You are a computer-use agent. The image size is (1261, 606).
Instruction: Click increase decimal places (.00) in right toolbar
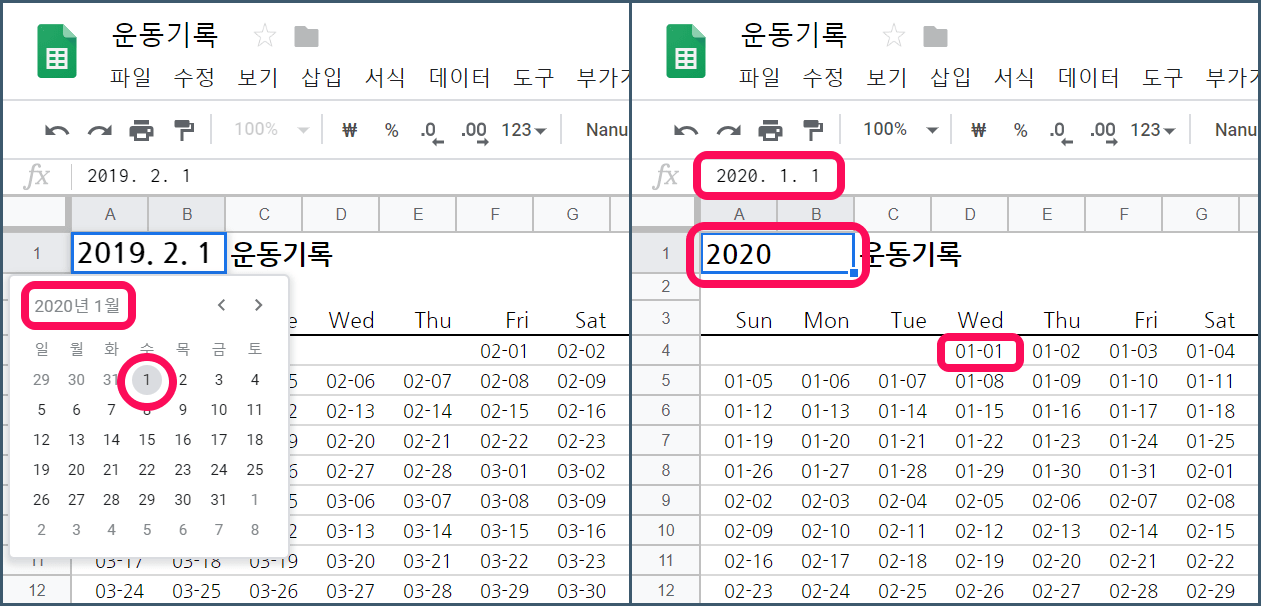coord(1102,130)
